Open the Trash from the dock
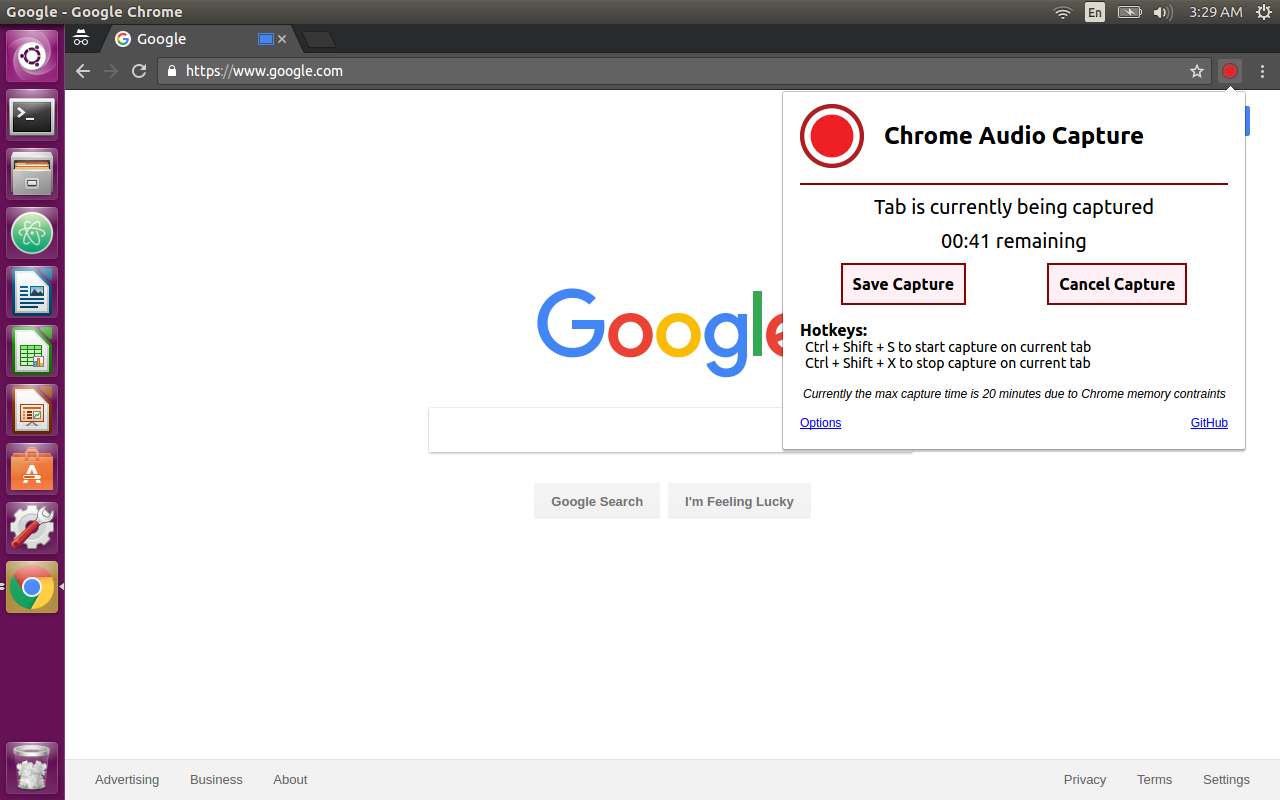The image size is (1280, 800). click(x=32, y=767)
